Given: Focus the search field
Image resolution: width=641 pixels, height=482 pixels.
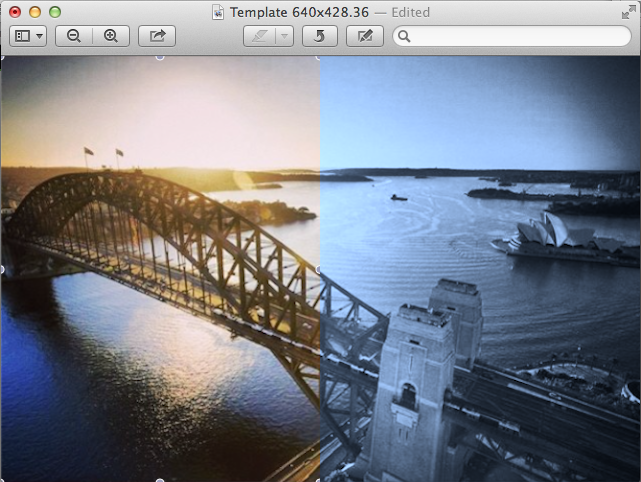Looking at the screenshot, I should coord(512,36).
